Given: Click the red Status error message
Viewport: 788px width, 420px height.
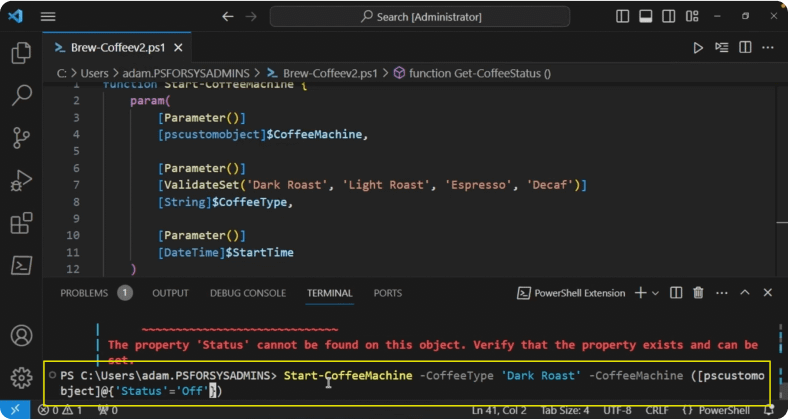Looking at the screenshot, I should [x=433, y=352].
